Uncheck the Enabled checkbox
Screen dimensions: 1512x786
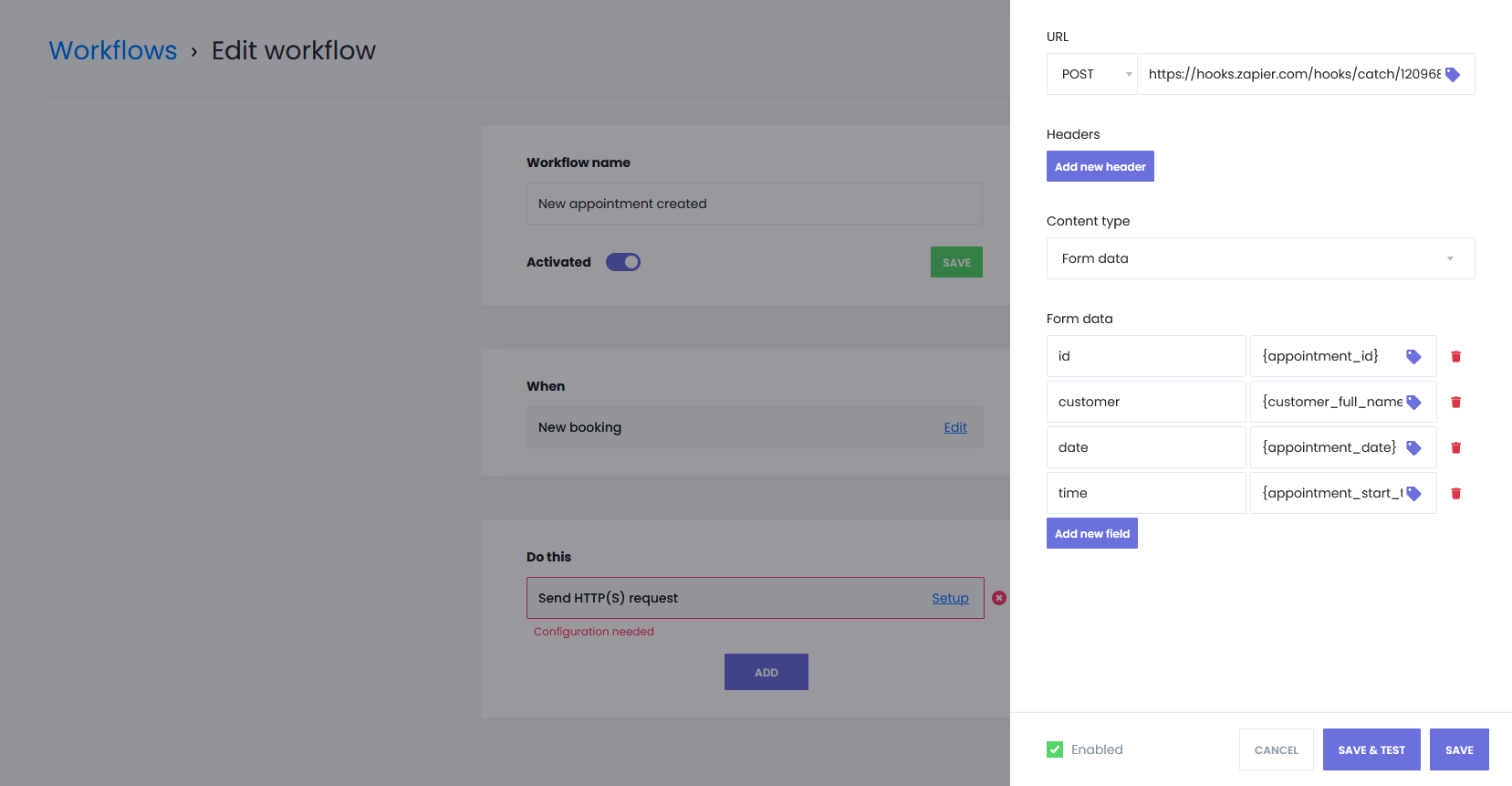tap(1055, 749)
